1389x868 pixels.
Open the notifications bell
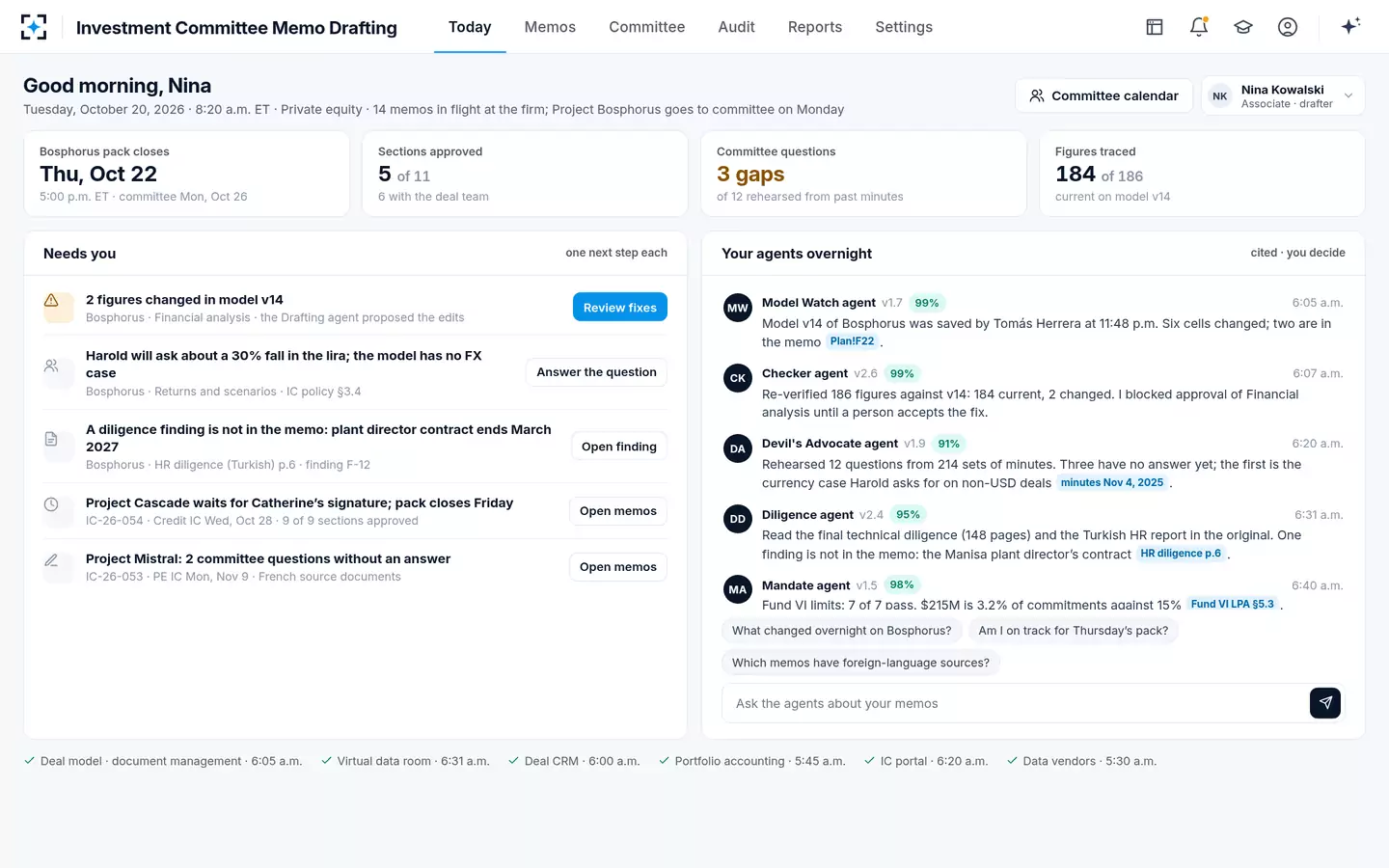pos(1199,27)
